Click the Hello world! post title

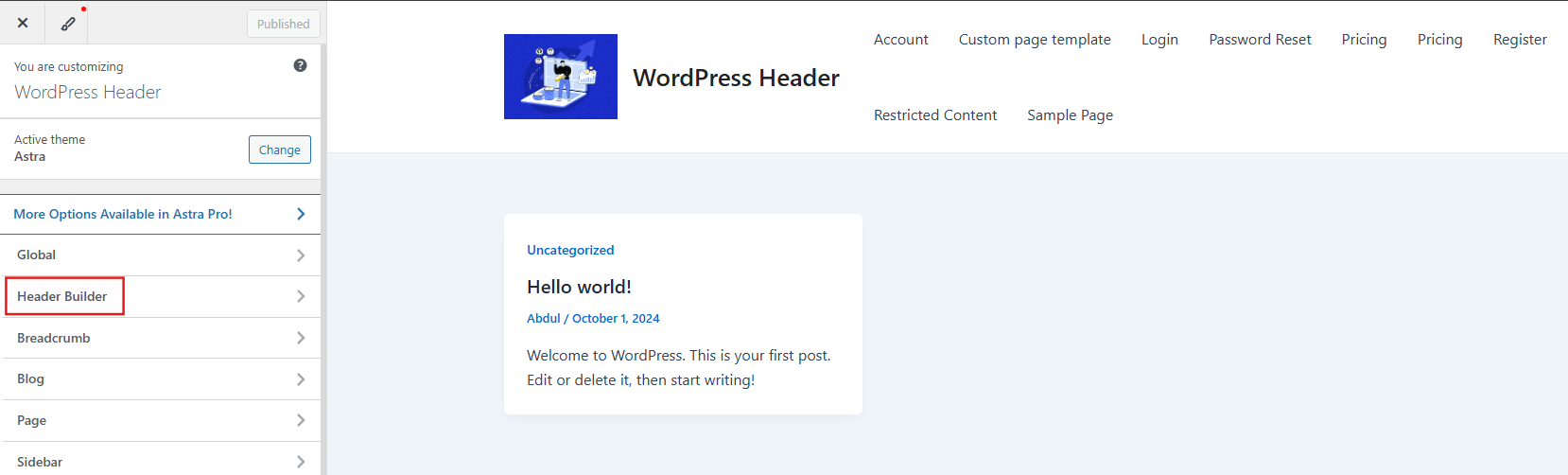click(579, 287)
